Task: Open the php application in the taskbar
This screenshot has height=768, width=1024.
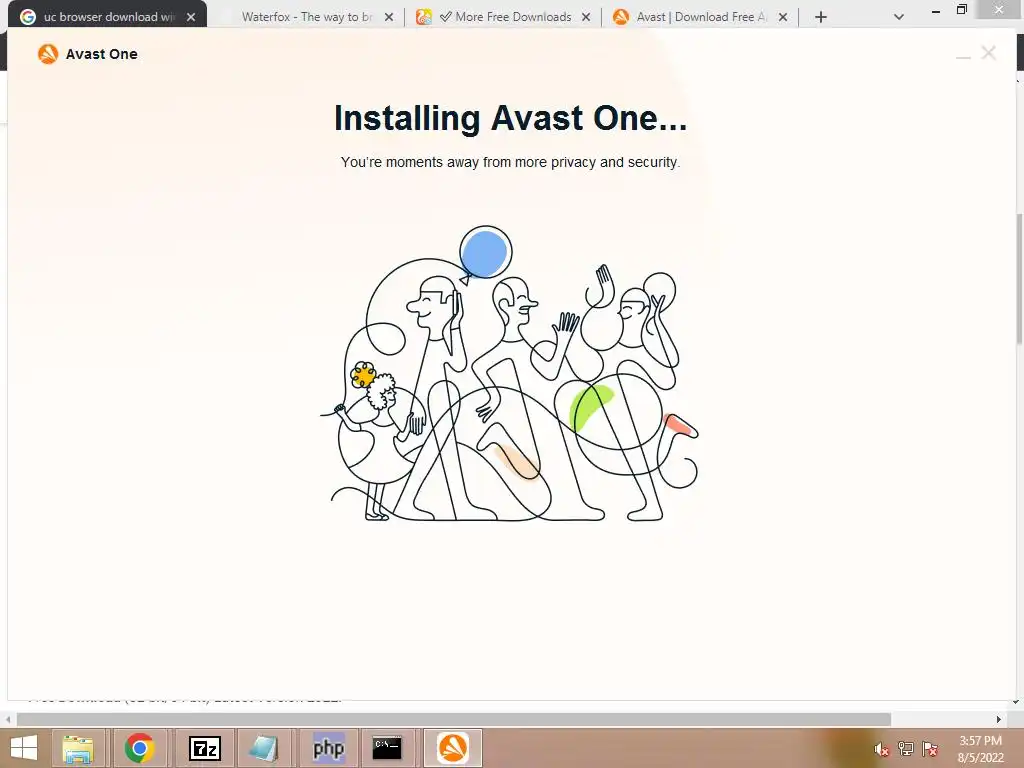Action: (328, 748)
